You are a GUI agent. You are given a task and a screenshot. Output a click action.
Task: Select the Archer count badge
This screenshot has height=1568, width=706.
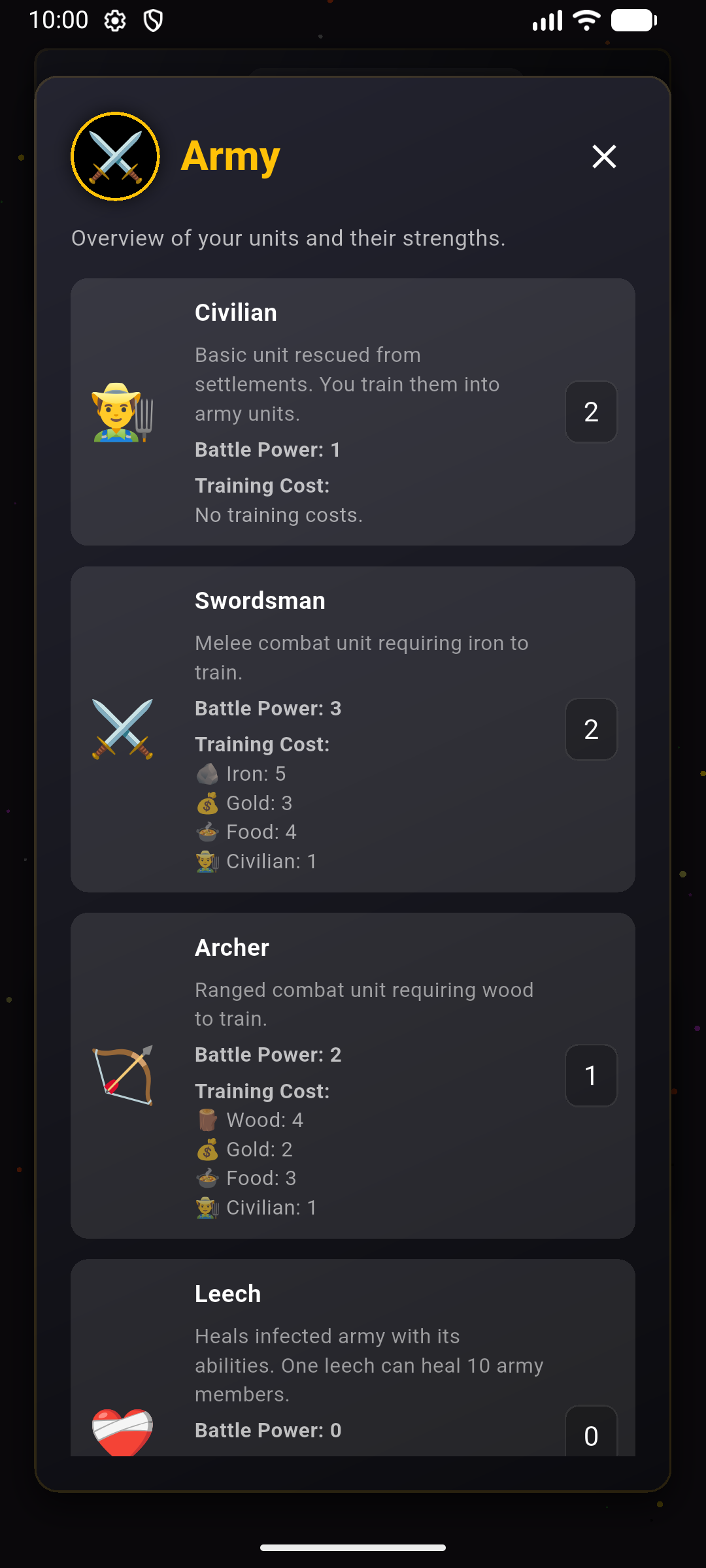tap(591, 1075)
